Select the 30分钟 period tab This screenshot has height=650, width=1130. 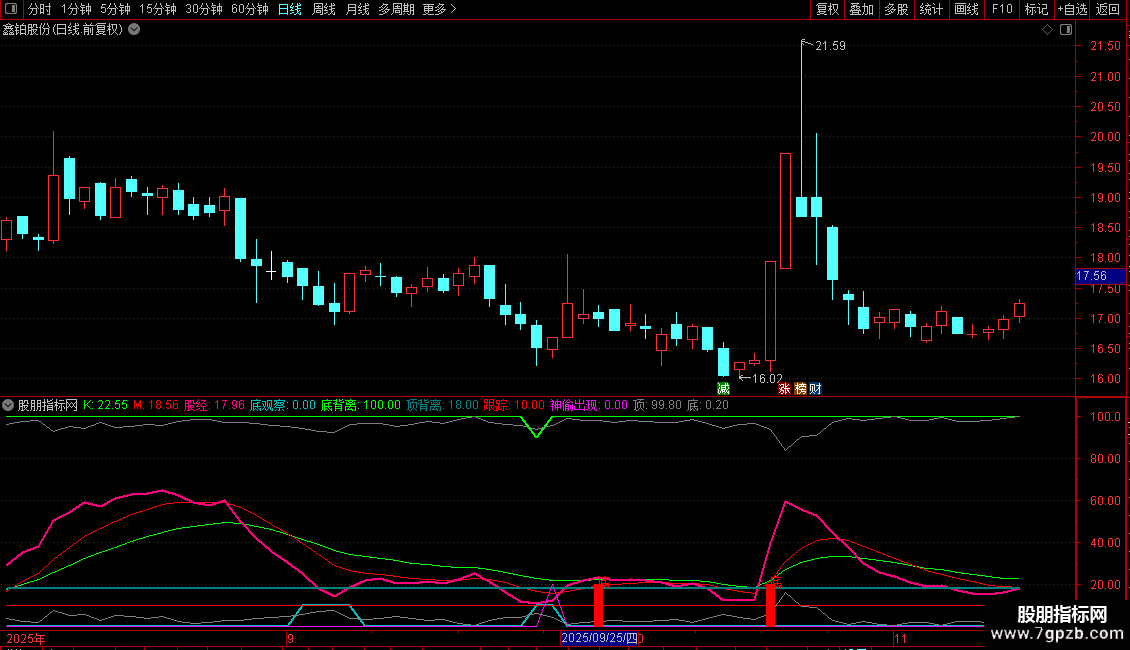click(204, 9)
